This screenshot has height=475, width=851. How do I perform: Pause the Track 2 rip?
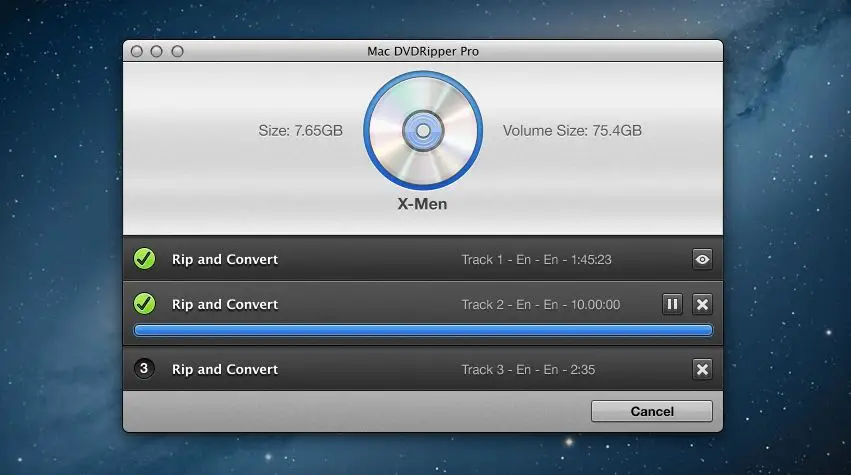pyautogui.click(x=672, y=305)
